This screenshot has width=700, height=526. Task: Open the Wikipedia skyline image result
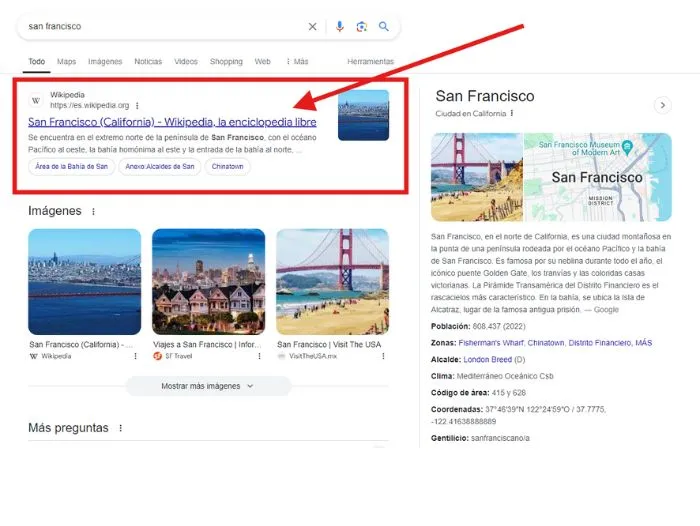coord(84,282)
